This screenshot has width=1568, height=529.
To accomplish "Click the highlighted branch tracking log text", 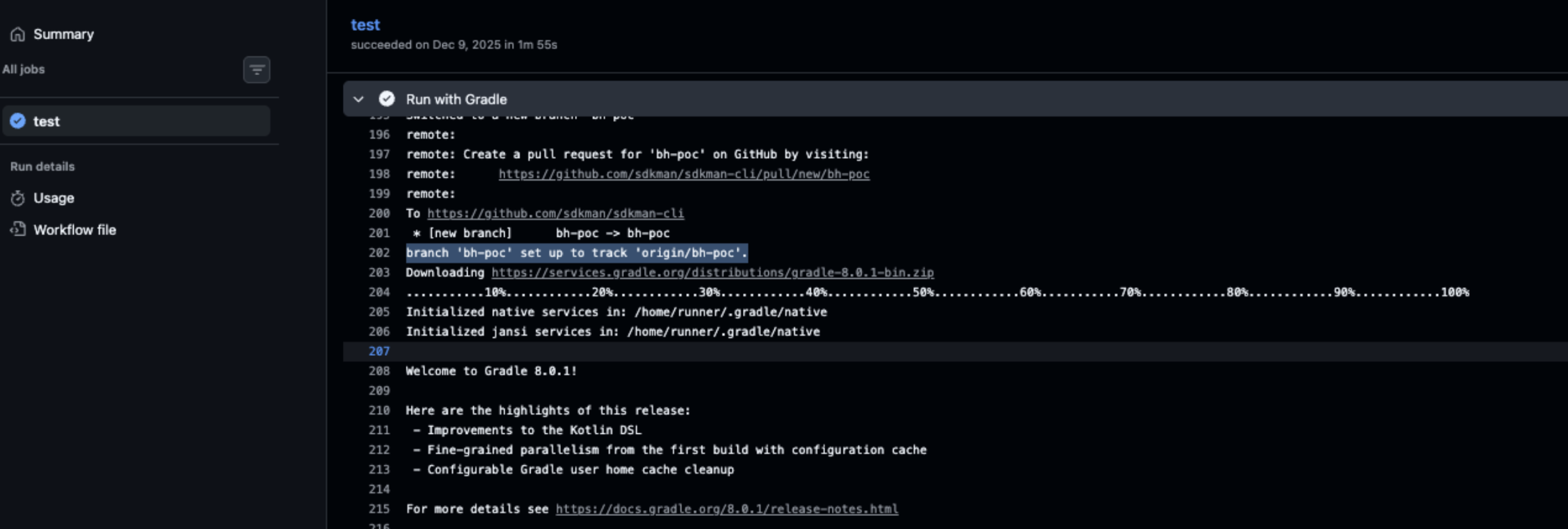I will 576,253.
